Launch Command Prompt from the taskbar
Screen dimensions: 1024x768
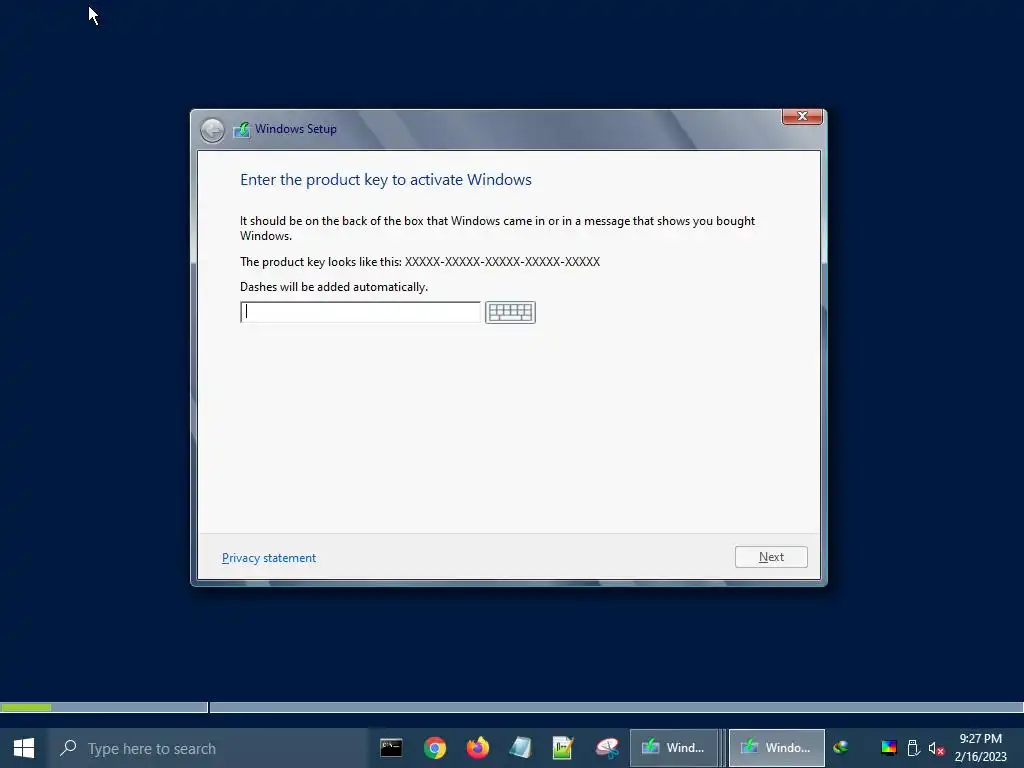click(391, 748)
